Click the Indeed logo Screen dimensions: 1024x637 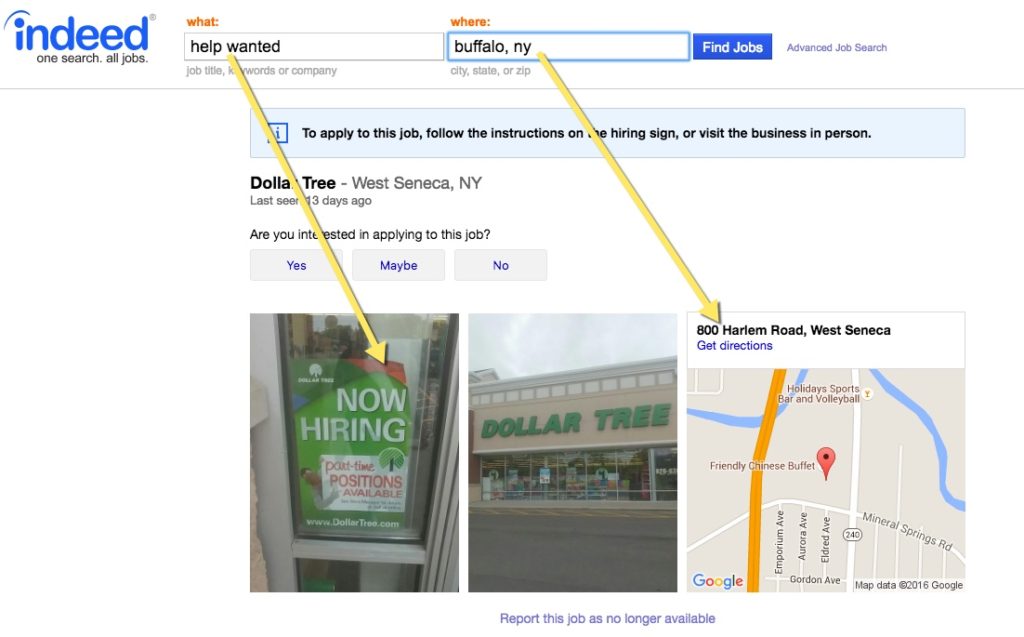(80, 37)
